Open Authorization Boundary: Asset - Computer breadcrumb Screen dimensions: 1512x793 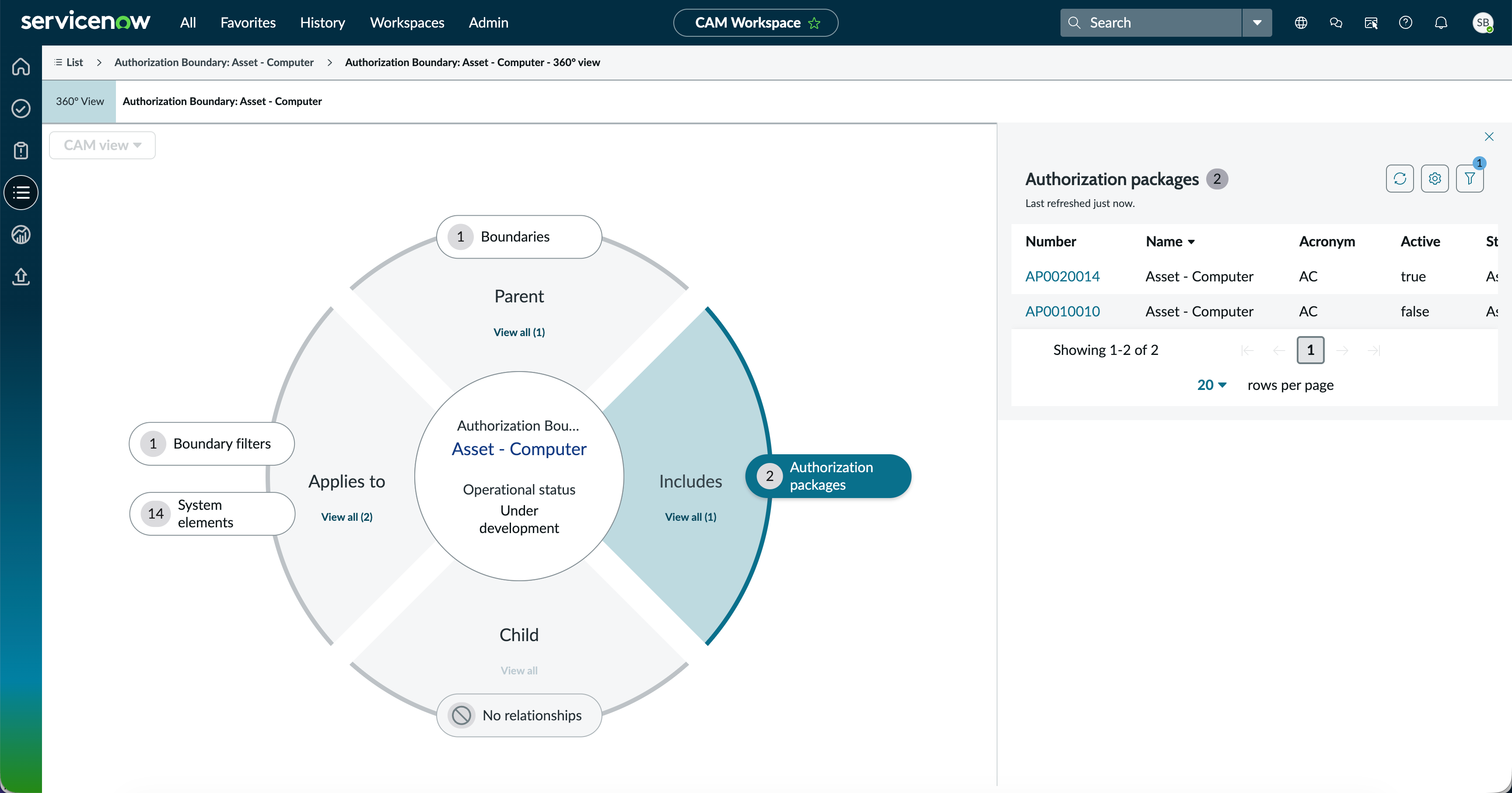(213, 62)
